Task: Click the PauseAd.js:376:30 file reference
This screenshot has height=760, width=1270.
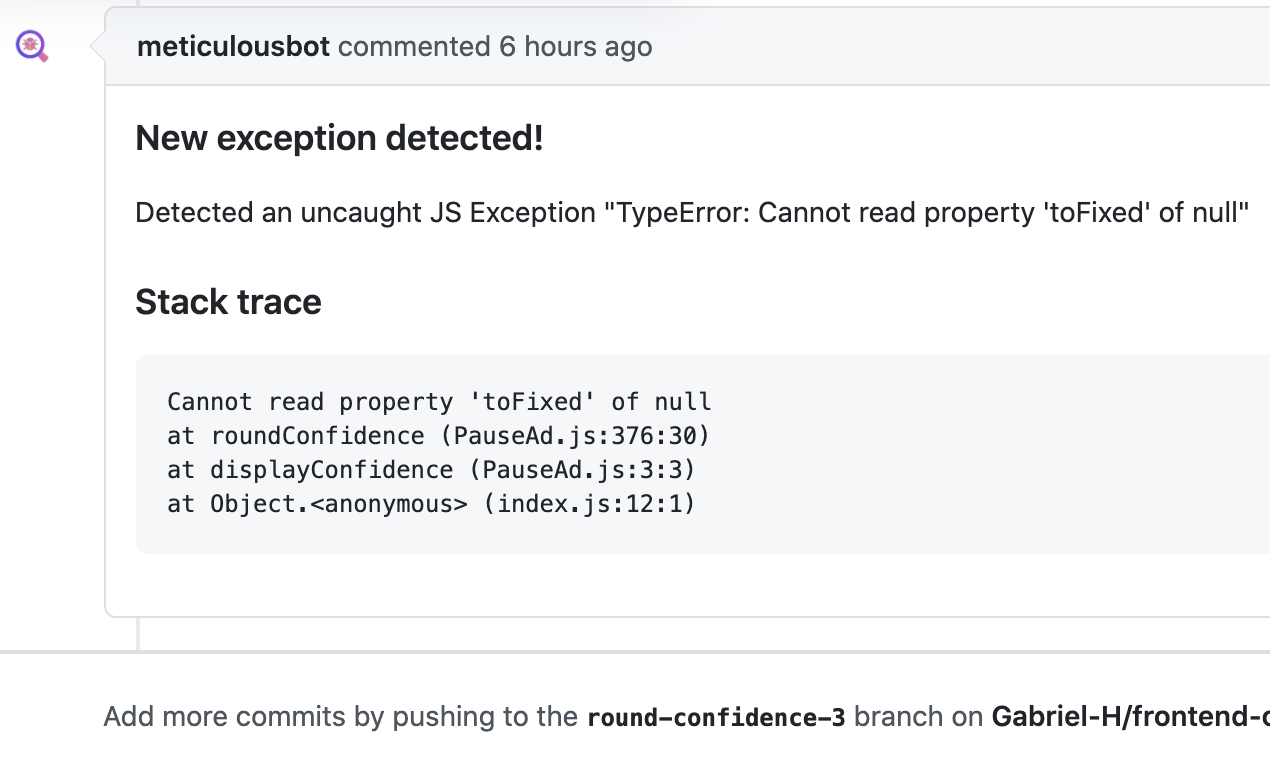Action: (x=581, y=436)
